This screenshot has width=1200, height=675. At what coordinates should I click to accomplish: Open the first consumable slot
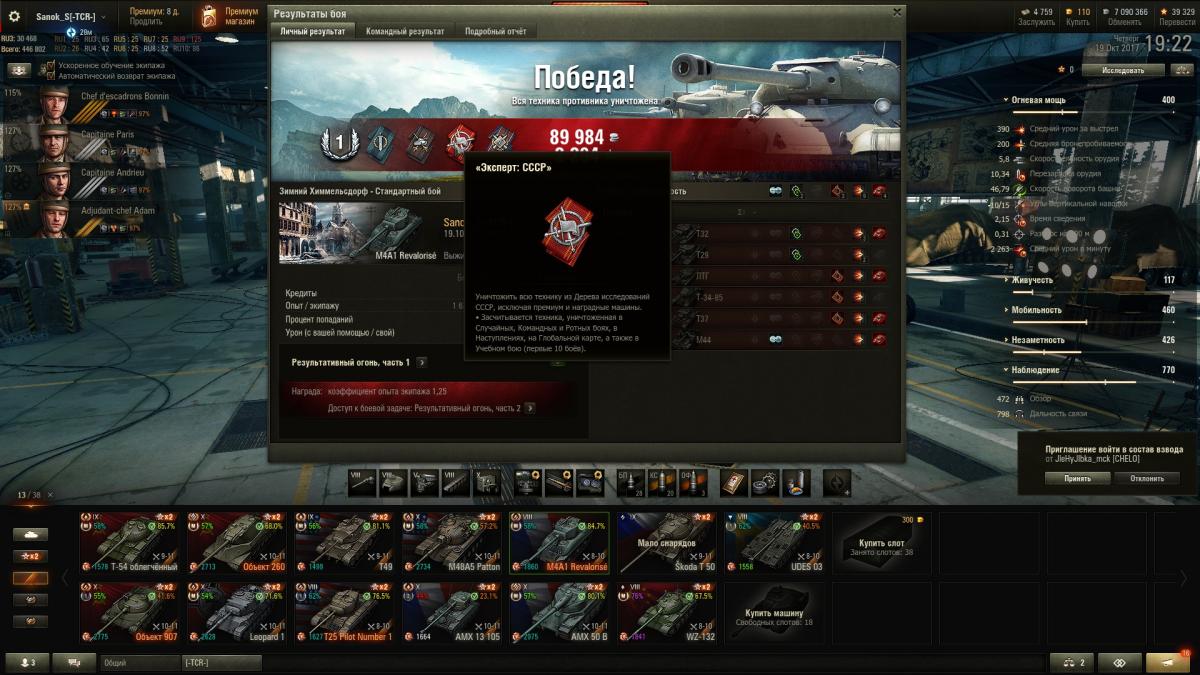pyautogui.click(x=734, y=482)
